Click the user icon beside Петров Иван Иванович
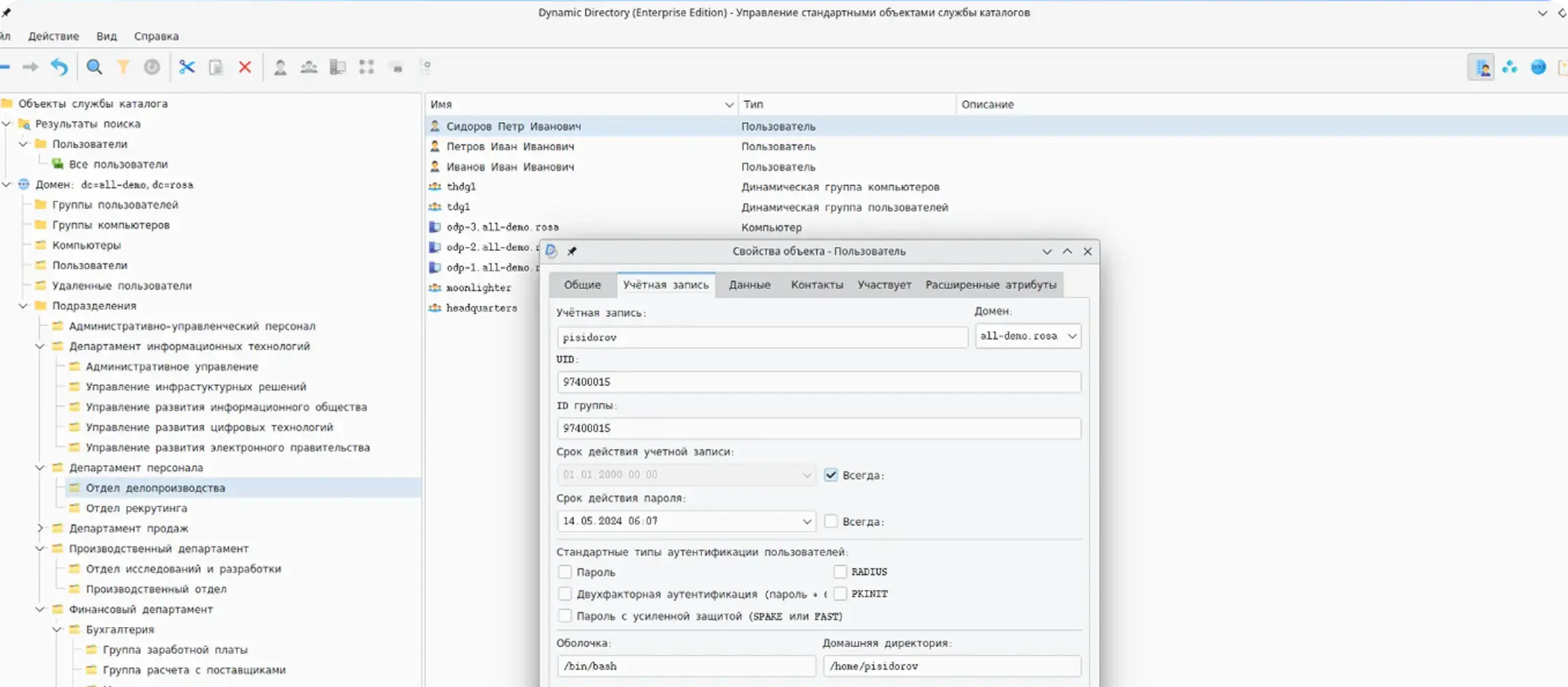The height and width of the screenshot is (687, 1568). coord(435,146)
